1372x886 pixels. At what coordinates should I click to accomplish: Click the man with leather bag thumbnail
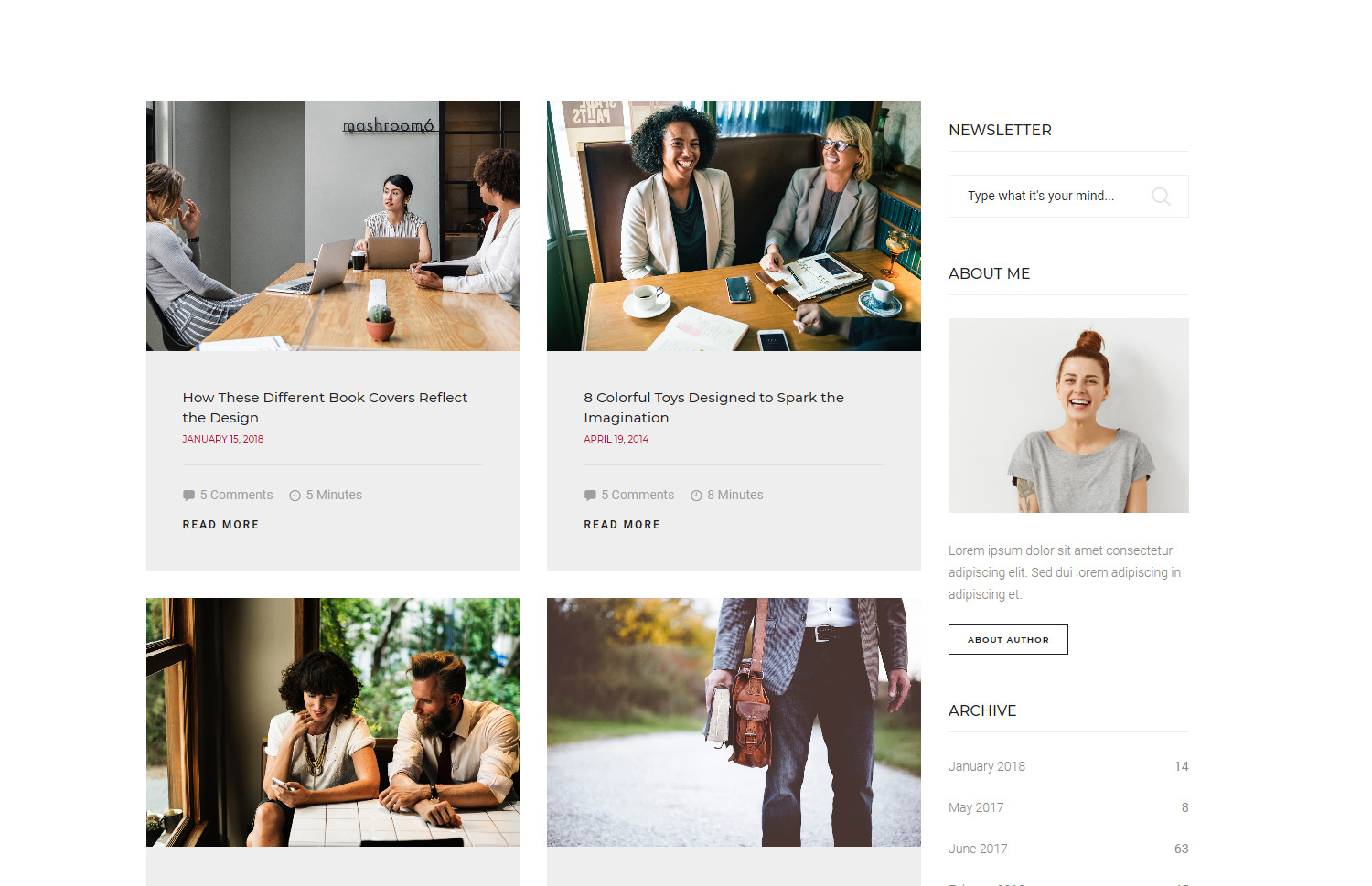coord(734,722)
